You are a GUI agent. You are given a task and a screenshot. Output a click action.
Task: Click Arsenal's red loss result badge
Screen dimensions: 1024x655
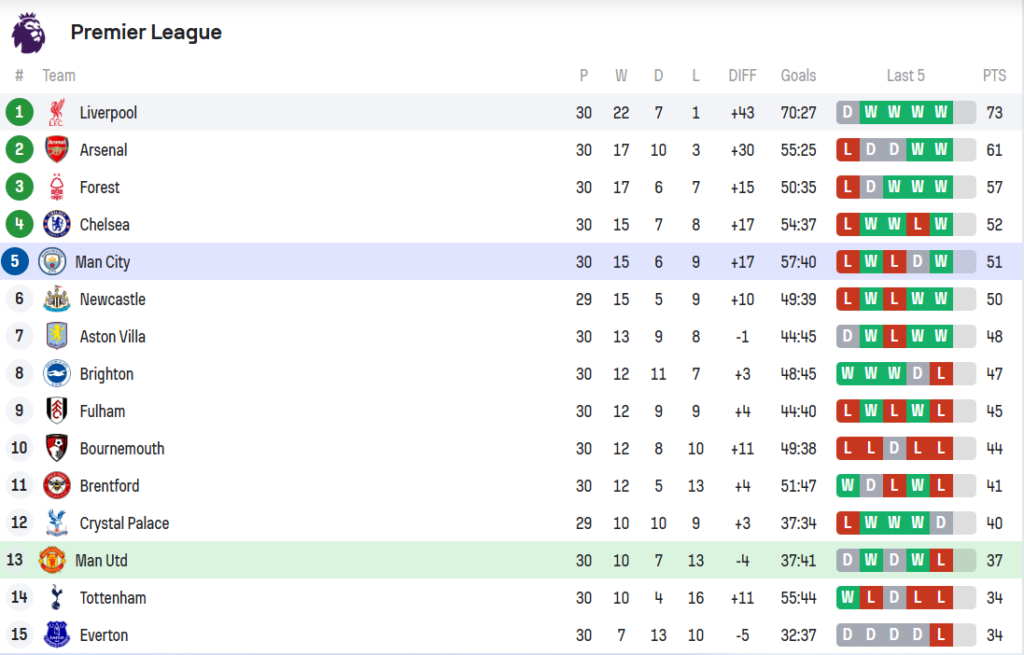pos(848,150)
